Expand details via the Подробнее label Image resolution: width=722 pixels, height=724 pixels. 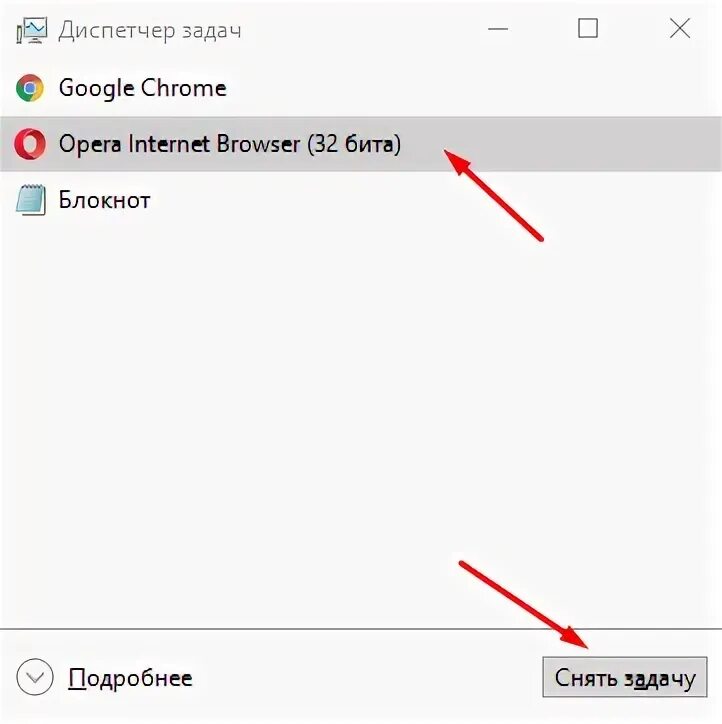[x=130, y=678]
